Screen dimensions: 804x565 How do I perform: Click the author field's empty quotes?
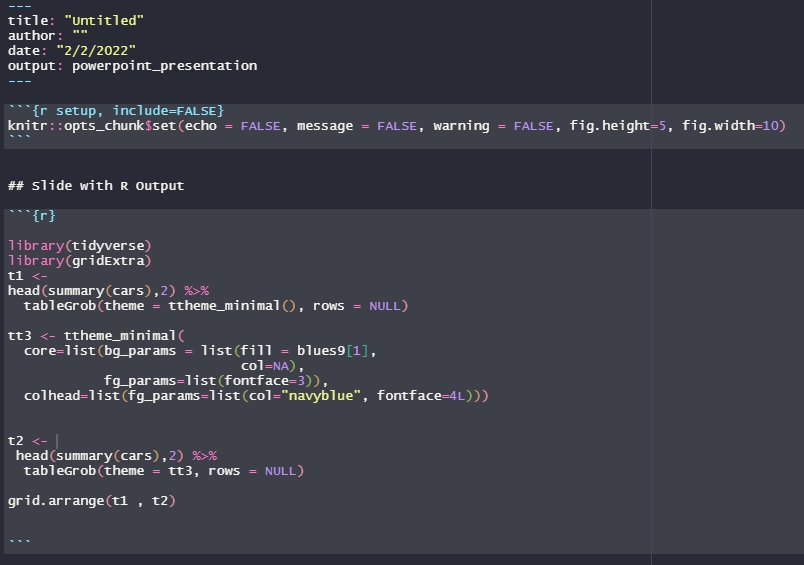pyautogui.click(x=80, y=35)
